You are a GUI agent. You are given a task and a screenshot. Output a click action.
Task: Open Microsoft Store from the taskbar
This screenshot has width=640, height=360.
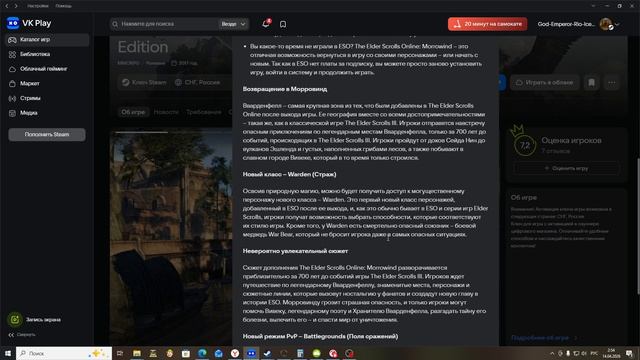[186, 353]
